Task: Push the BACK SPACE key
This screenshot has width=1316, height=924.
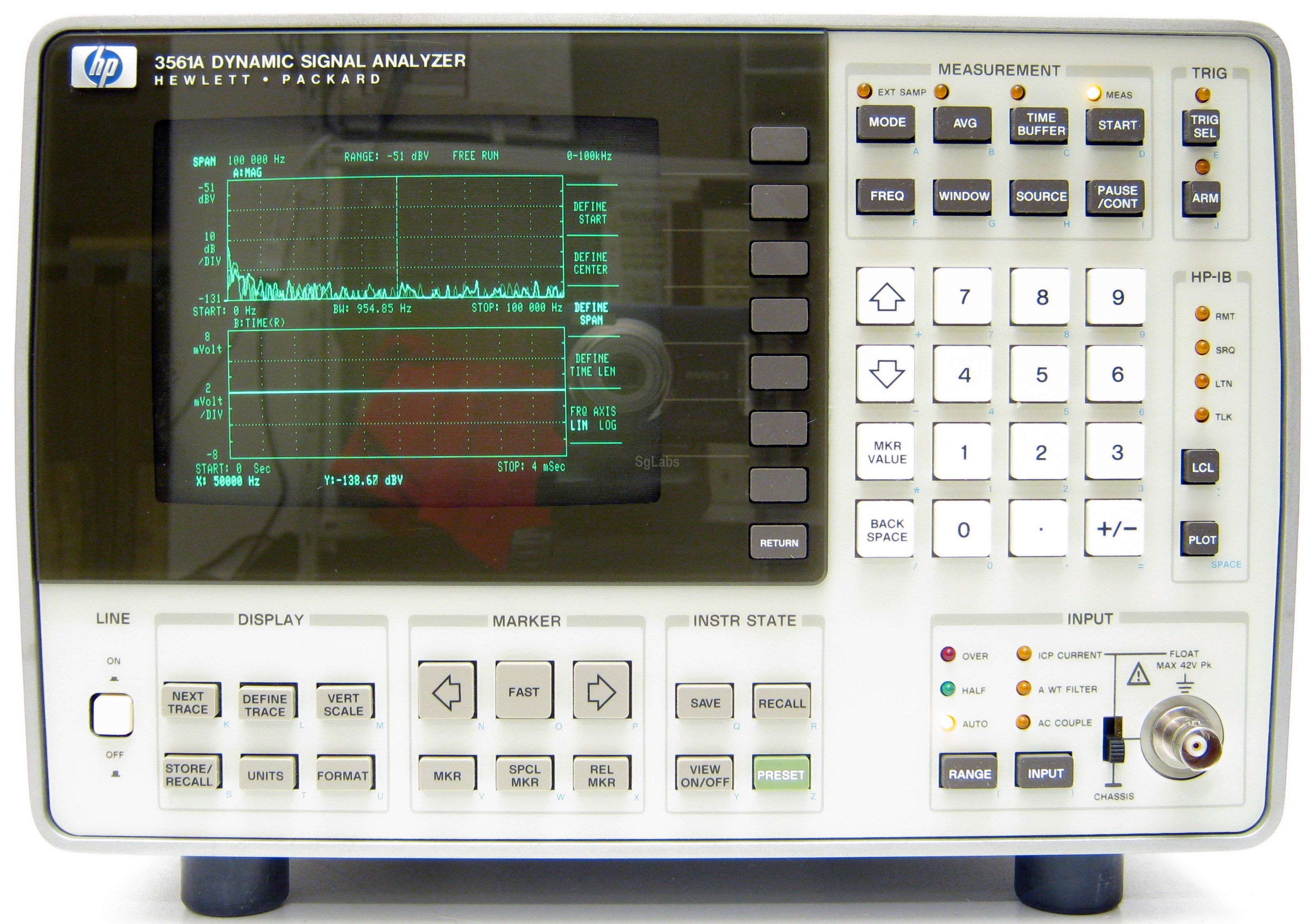Action: tap(886, 529)
